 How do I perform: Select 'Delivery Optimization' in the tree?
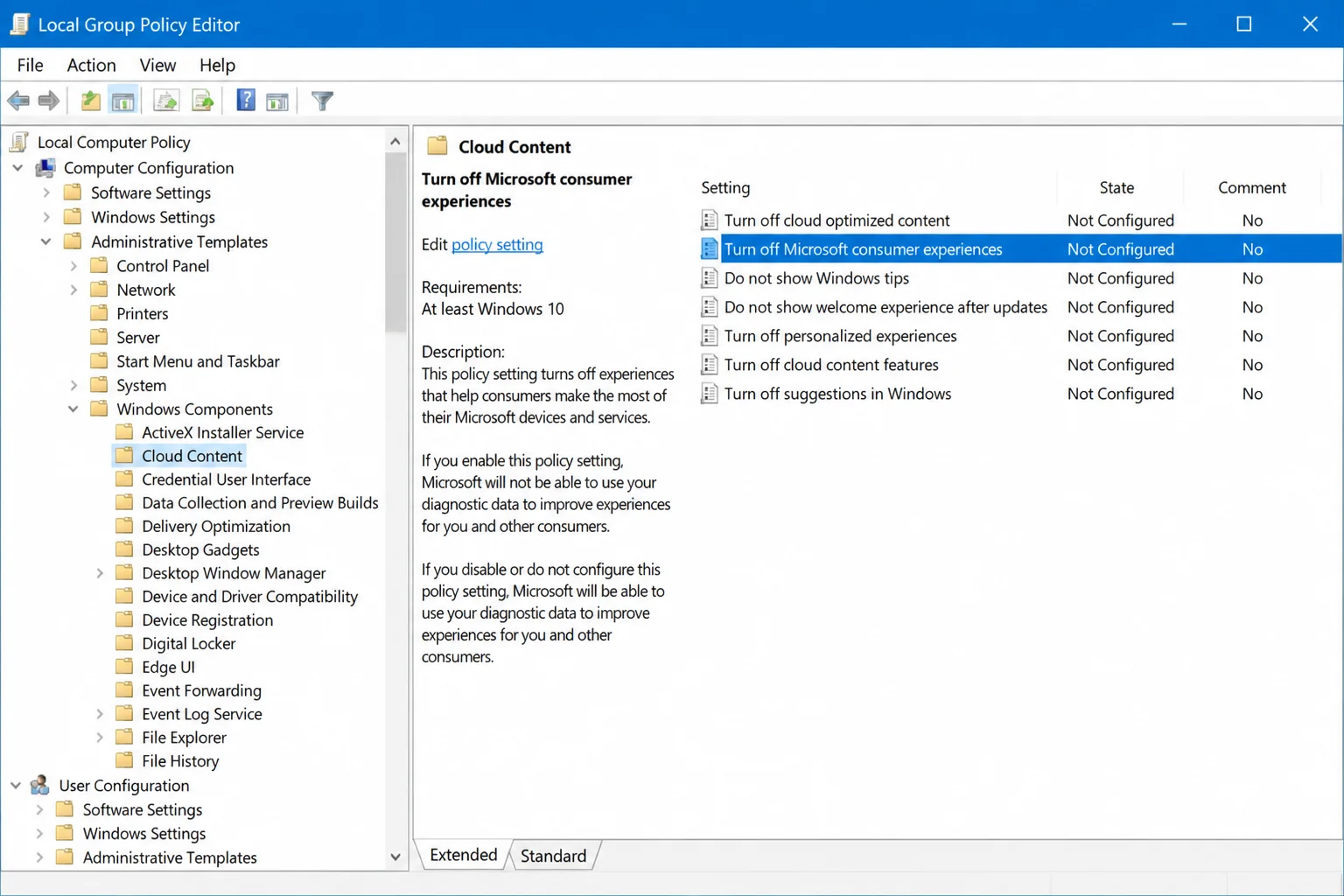point(216,526)
